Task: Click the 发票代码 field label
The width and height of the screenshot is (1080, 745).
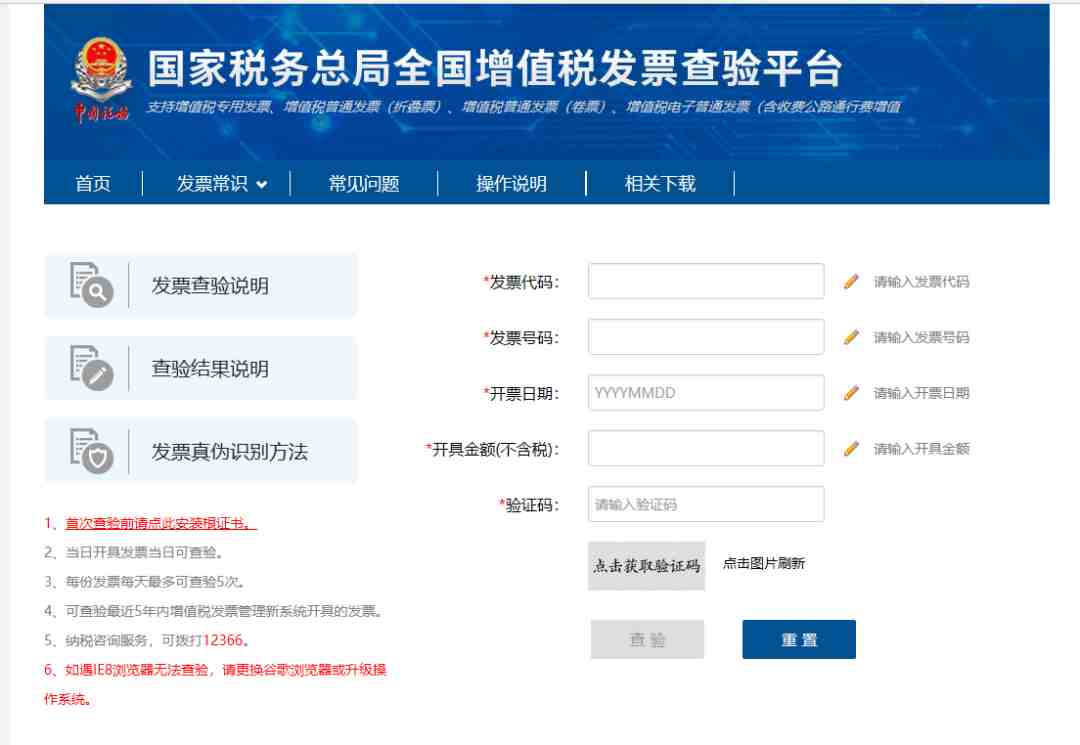Action: point(521,282)
